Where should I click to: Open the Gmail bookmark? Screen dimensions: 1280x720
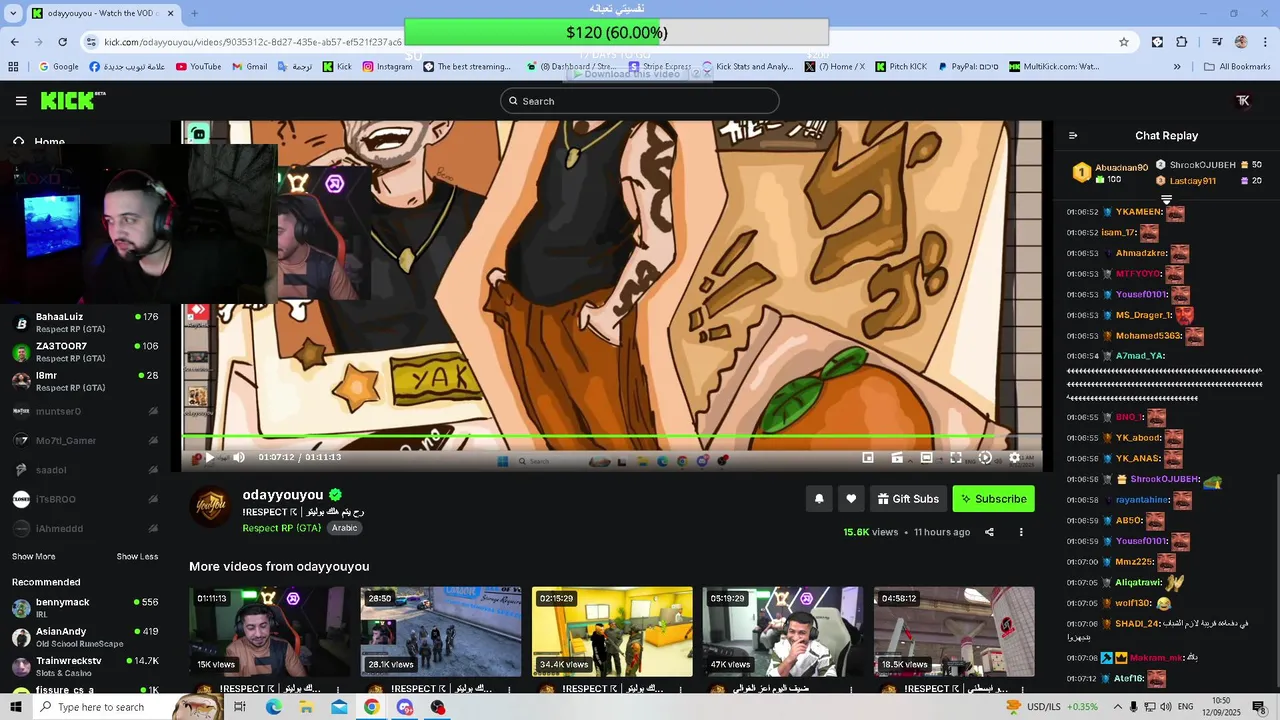tap(249, 67)
